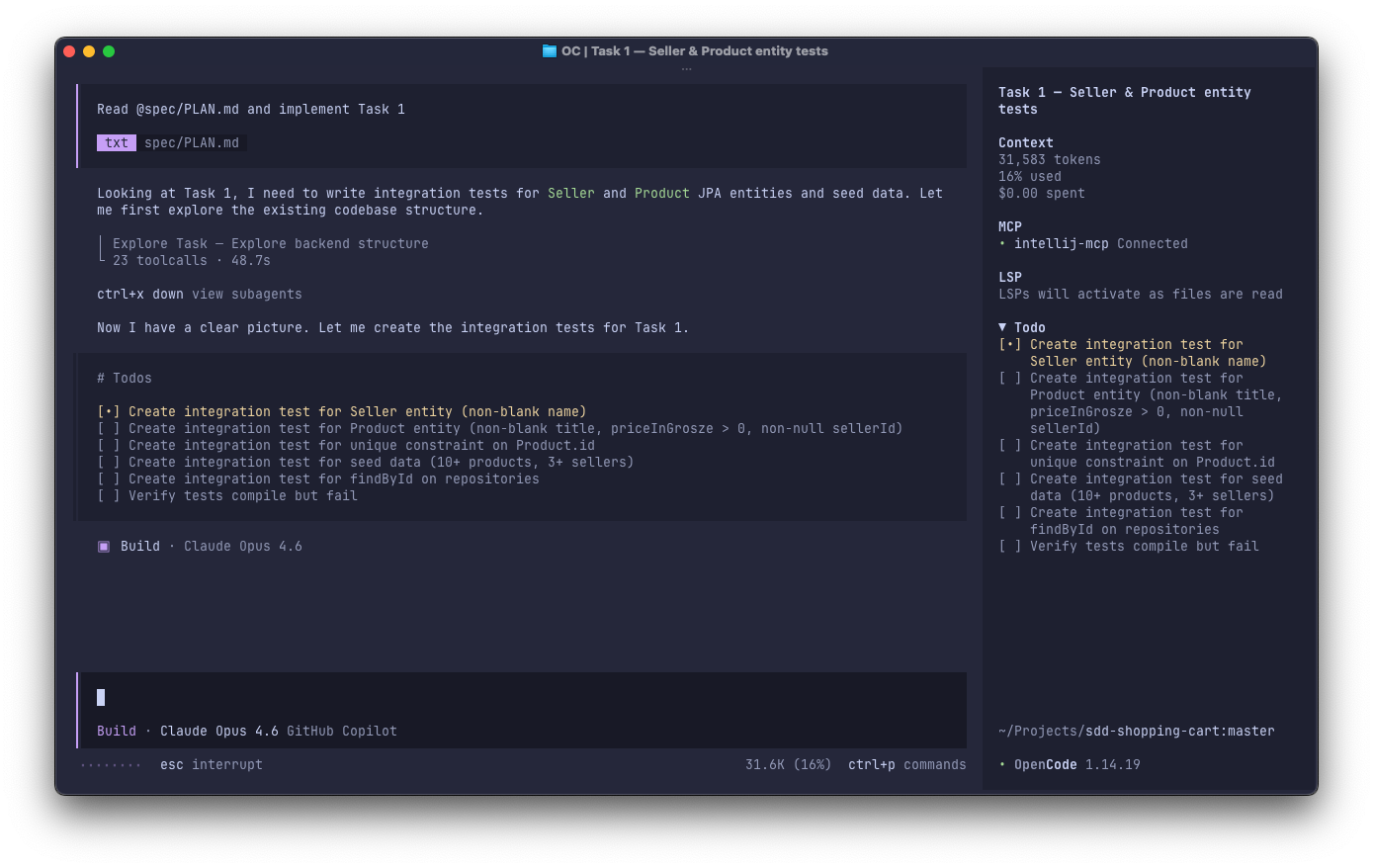Click the '# Todos' heading in main panel
The height and width of the screenshot is (868, 1373).
(x=125, y=378)
